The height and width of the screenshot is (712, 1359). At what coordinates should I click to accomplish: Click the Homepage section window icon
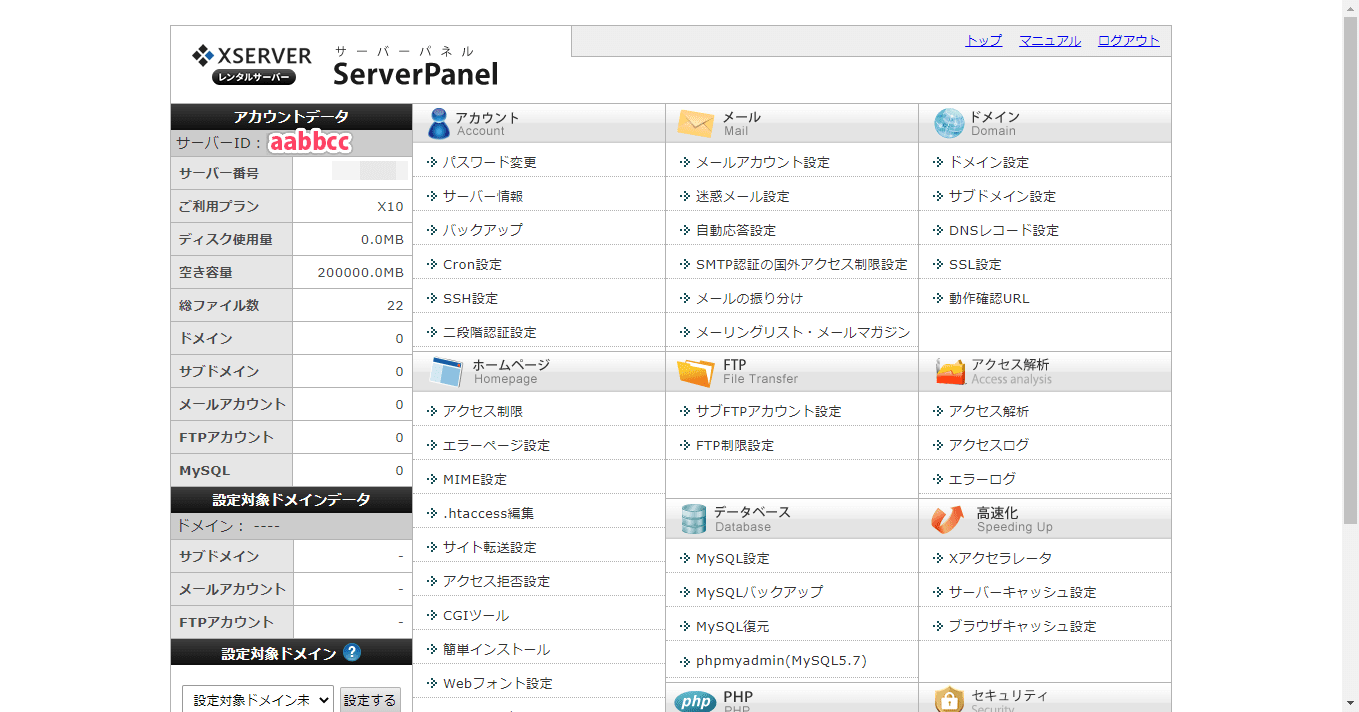(445, 371)
